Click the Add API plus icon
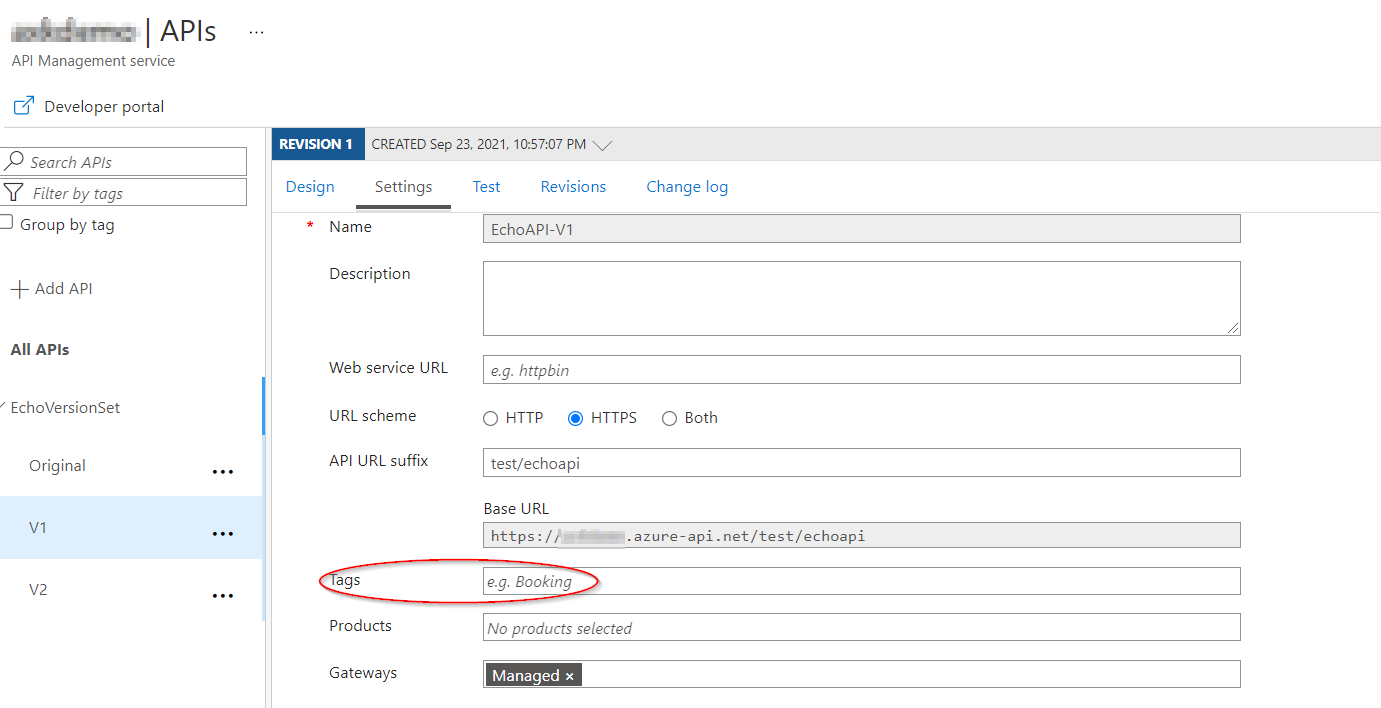The width and height of the screenshot is (1381, 708). point(20,288)
